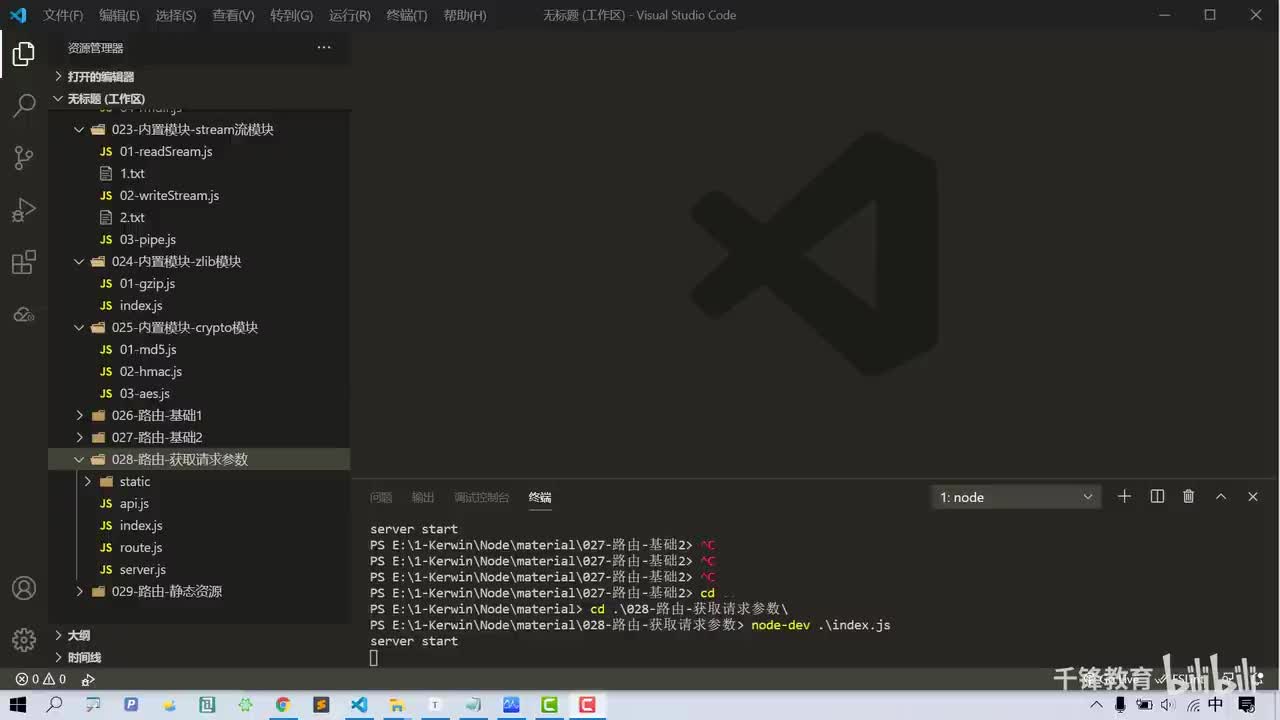Expand the 大纲 section
1280x720 pixels.
tap(199, 635)
